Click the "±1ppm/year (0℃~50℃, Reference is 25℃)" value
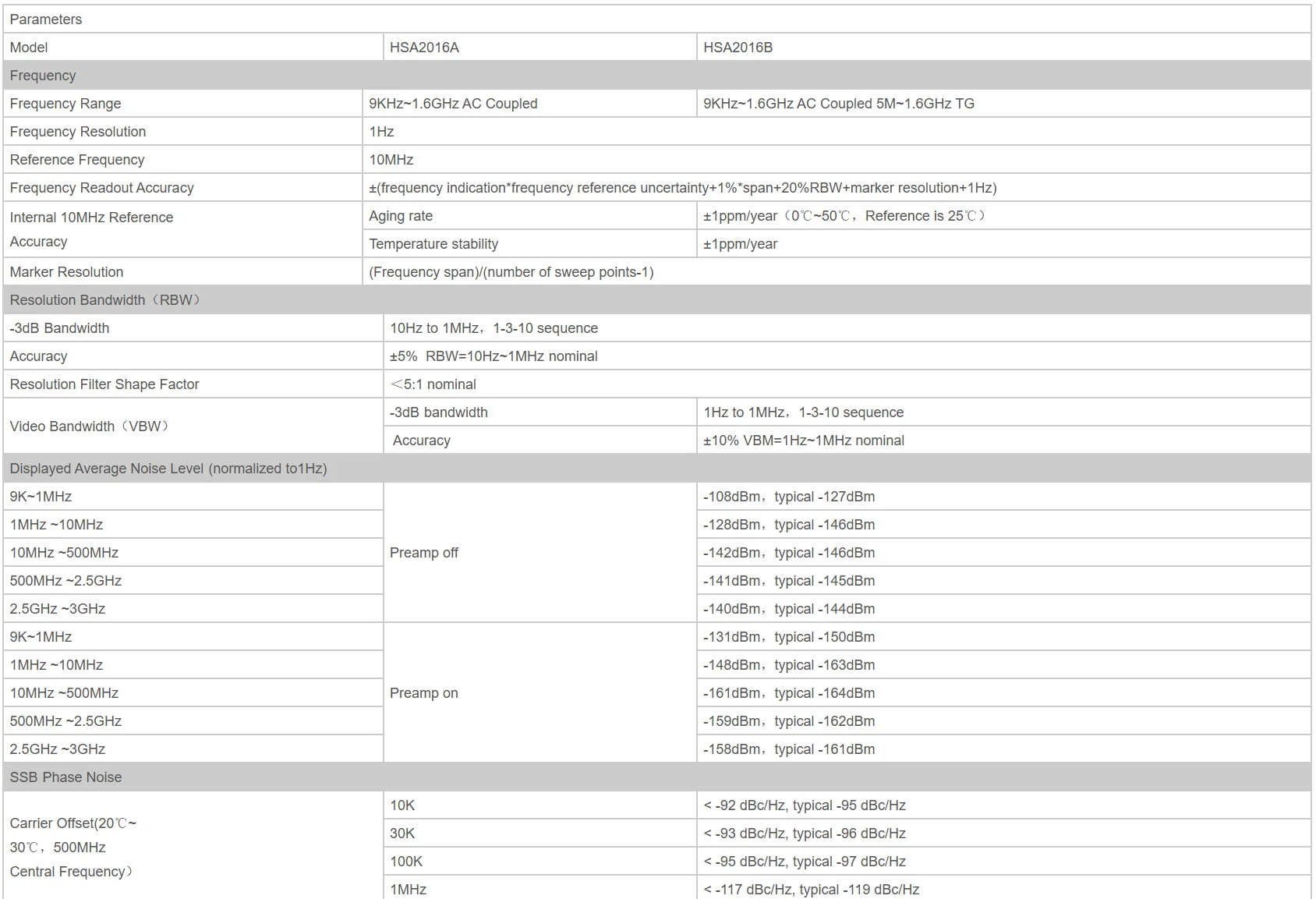Viewport: 1316px width, 899px height. coord(844,216)
